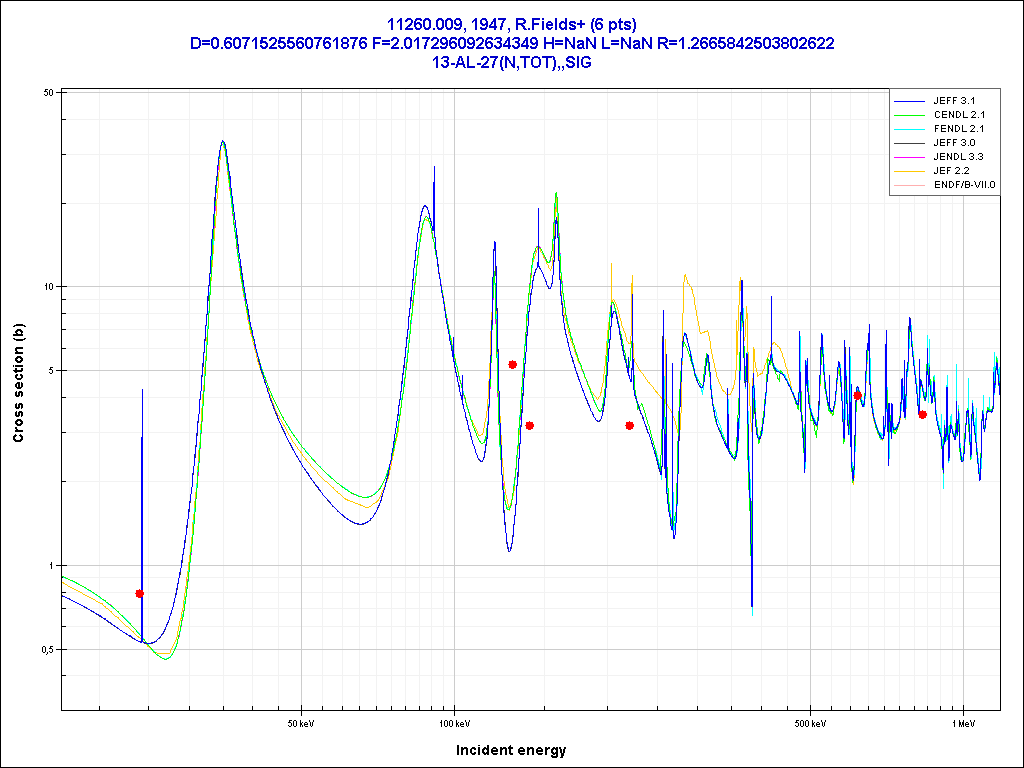Click the 'Incident energy' axis label

(511, 750)
